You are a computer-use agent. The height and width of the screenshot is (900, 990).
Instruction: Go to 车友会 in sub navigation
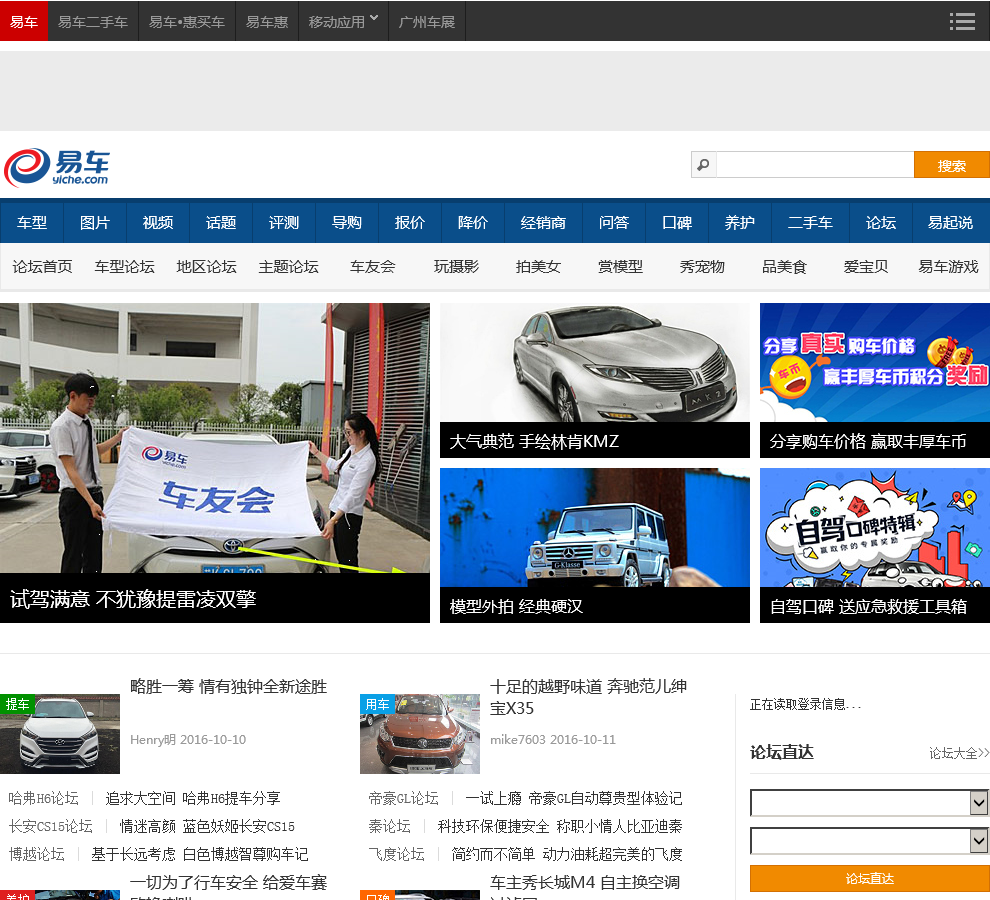coord(373,267)
